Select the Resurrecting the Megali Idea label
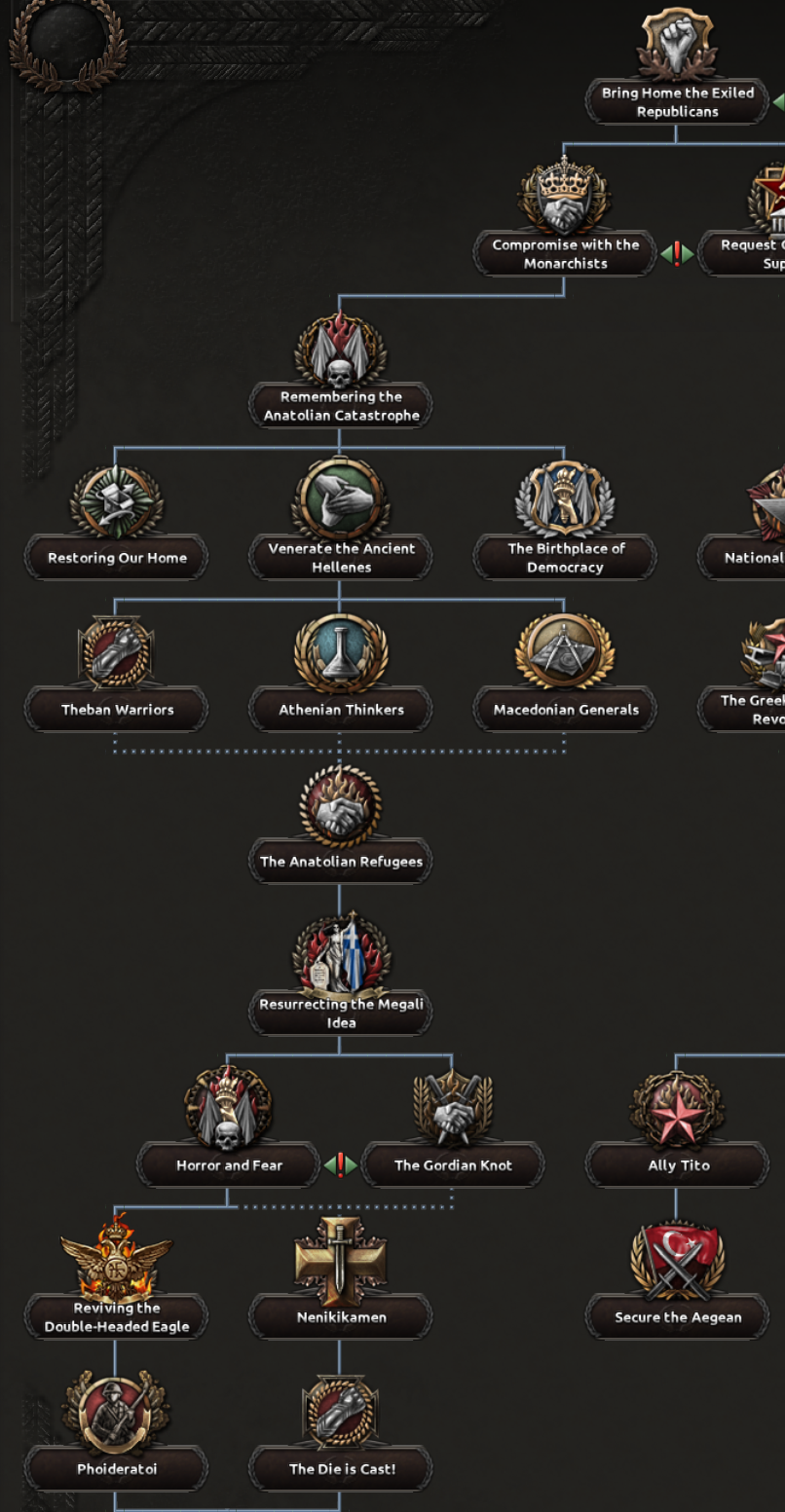785x1512 pixels. point(341,1014)
